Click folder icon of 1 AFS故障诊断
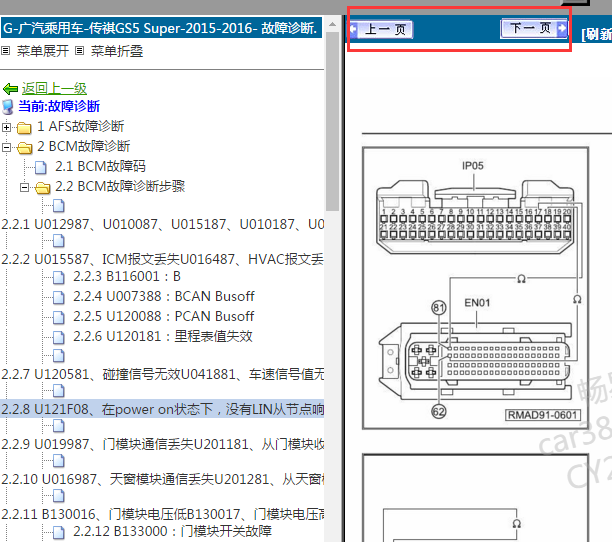Screen dimensions: 612x542 (24, 127)
